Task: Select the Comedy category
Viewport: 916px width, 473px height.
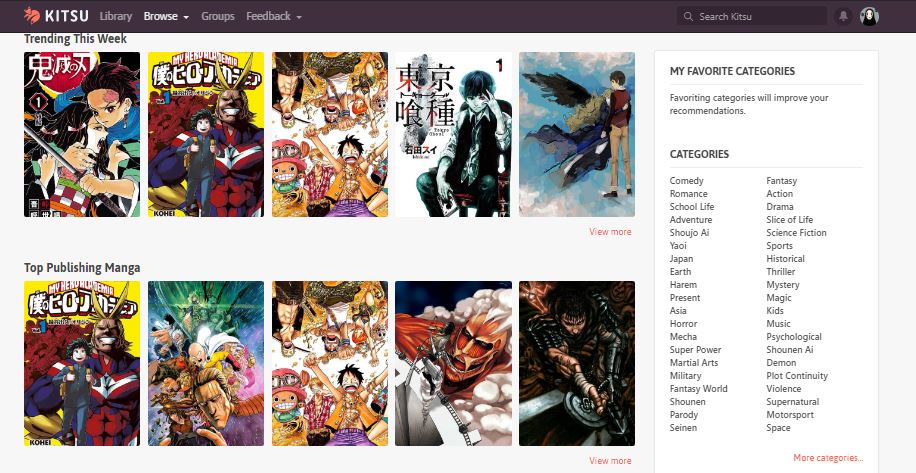Action: click(686, 181)
